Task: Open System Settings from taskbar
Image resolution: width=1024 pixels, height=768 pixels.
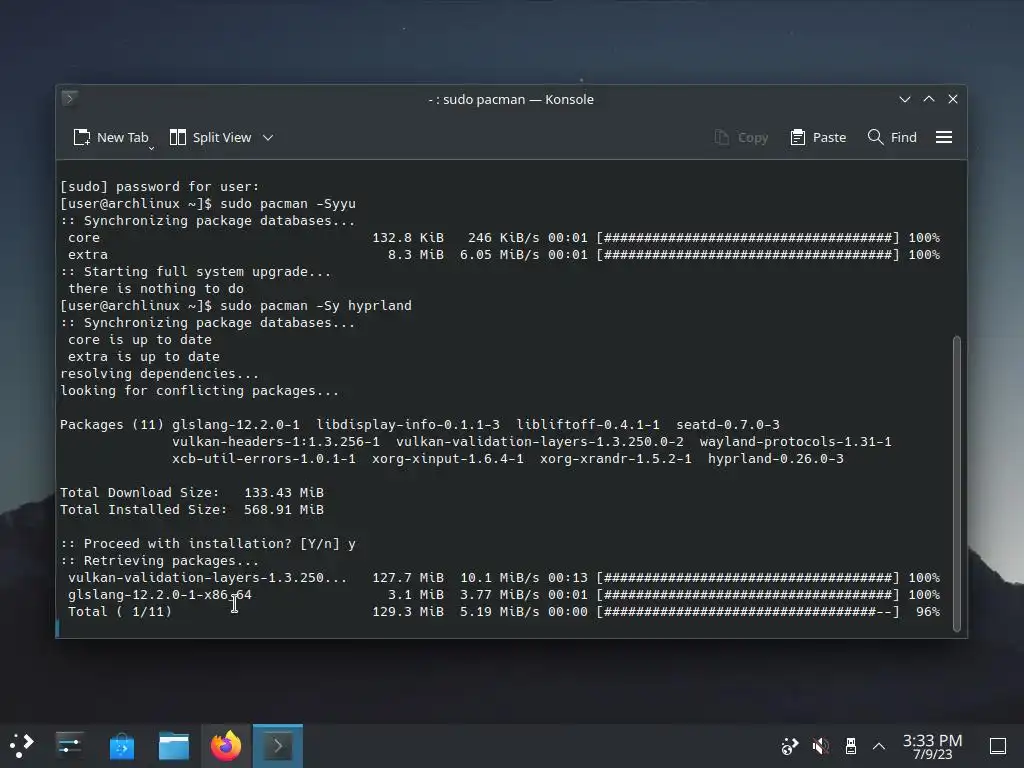Action: tap(69, 745)
